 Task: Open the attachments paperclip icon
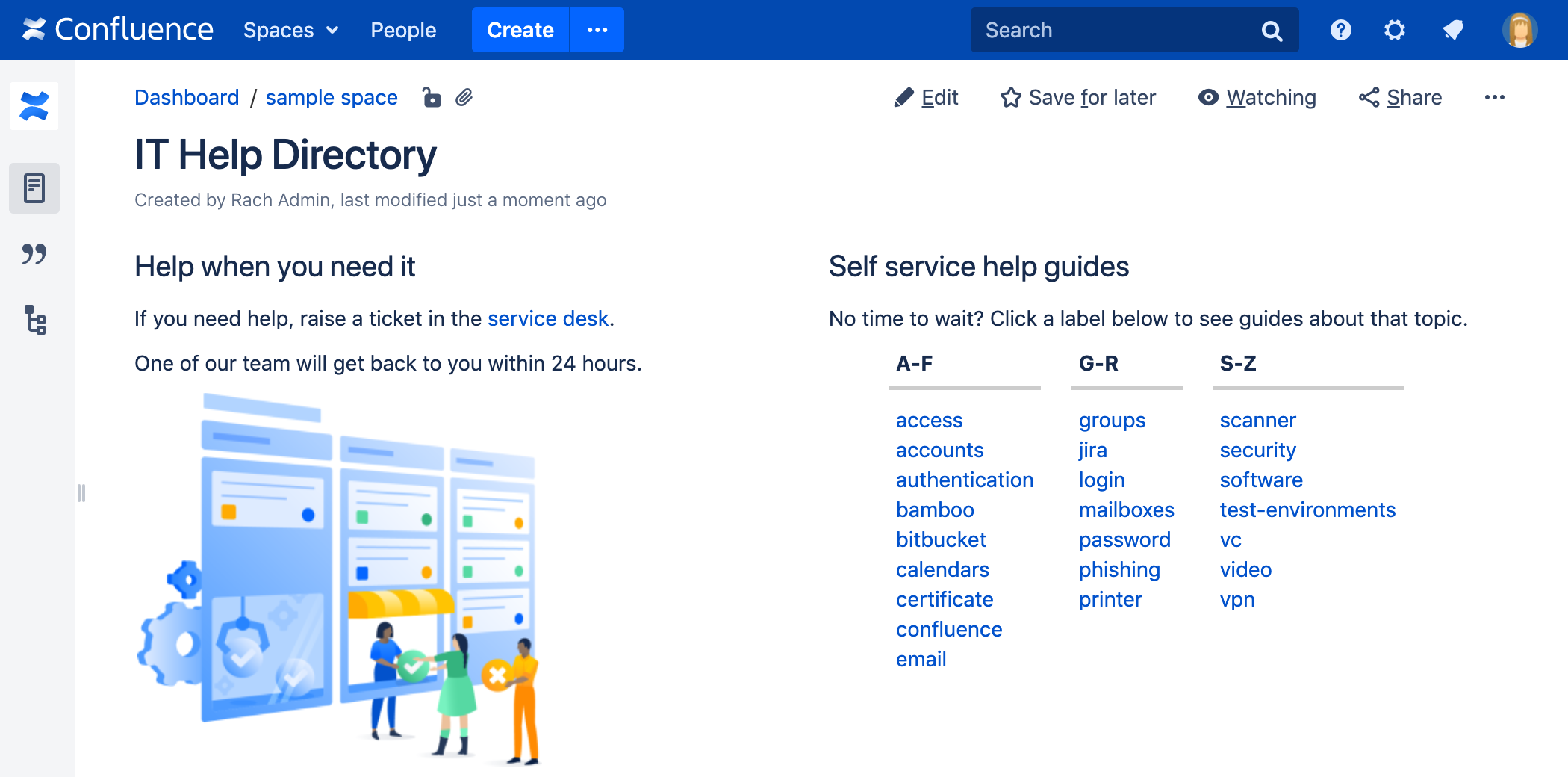464,98
